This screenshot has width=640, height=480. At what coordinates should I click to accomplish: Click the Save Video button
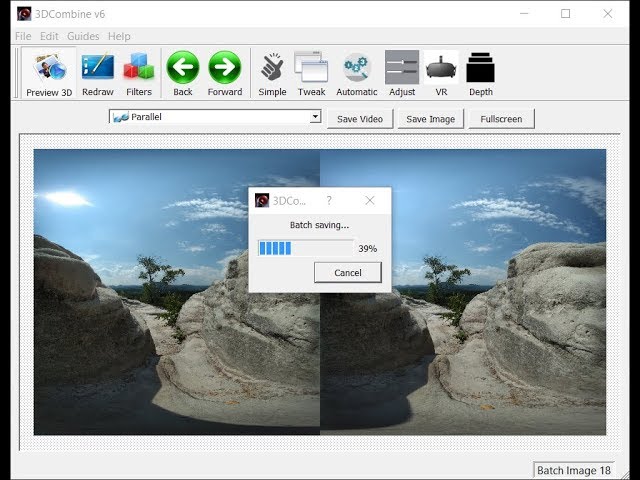360,119
